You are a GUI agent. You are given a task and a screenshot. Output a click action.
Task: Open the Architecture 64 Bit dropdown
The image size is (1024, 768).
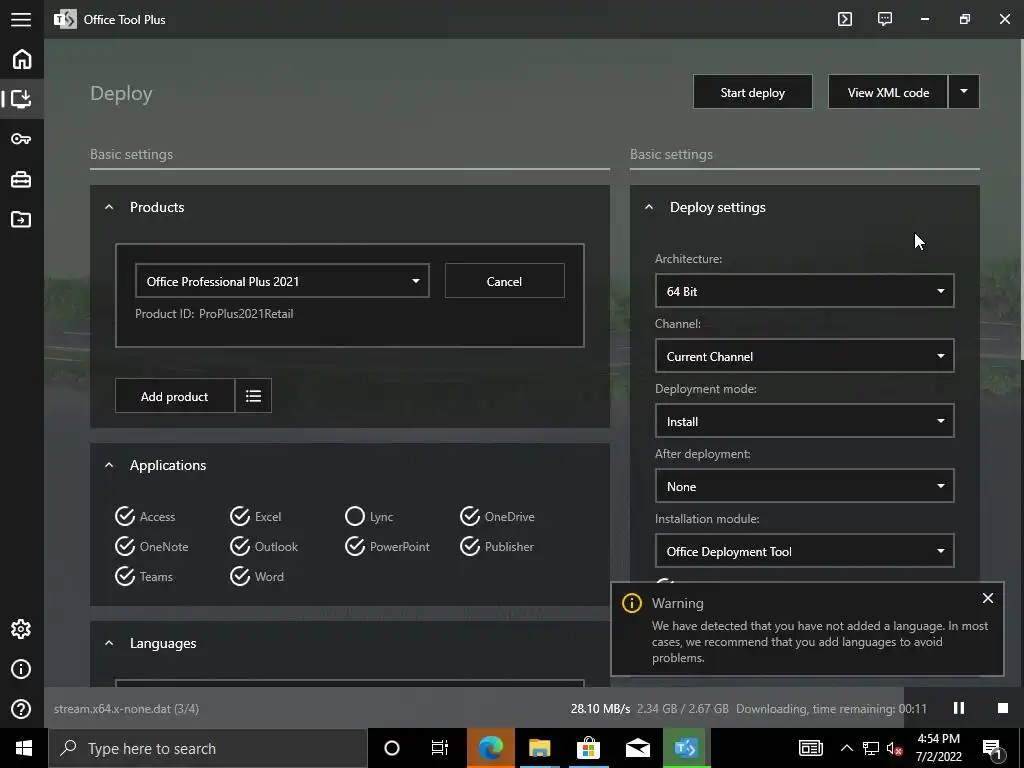(x=805, y=291)
